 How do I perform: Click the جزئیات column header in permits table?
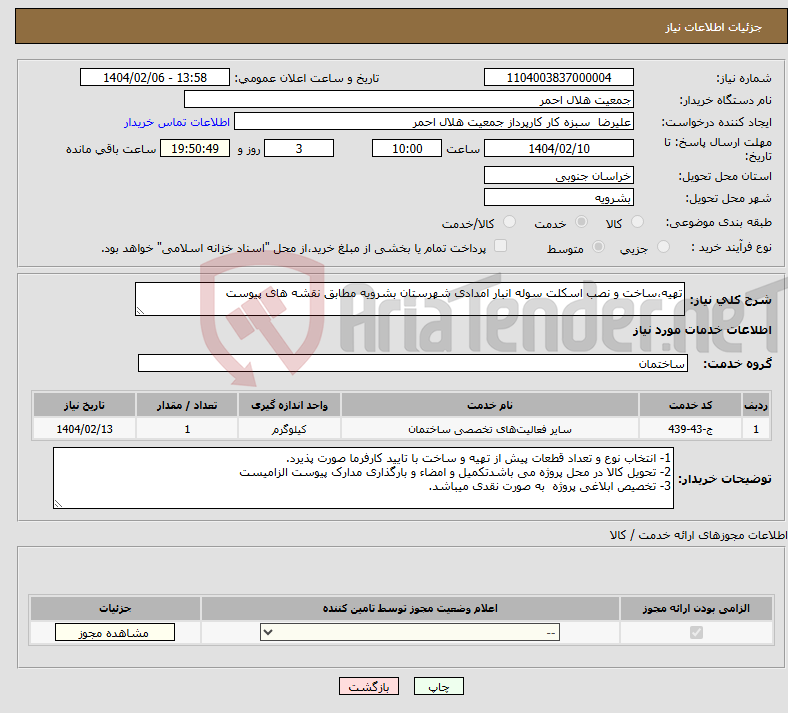(115, 608)
